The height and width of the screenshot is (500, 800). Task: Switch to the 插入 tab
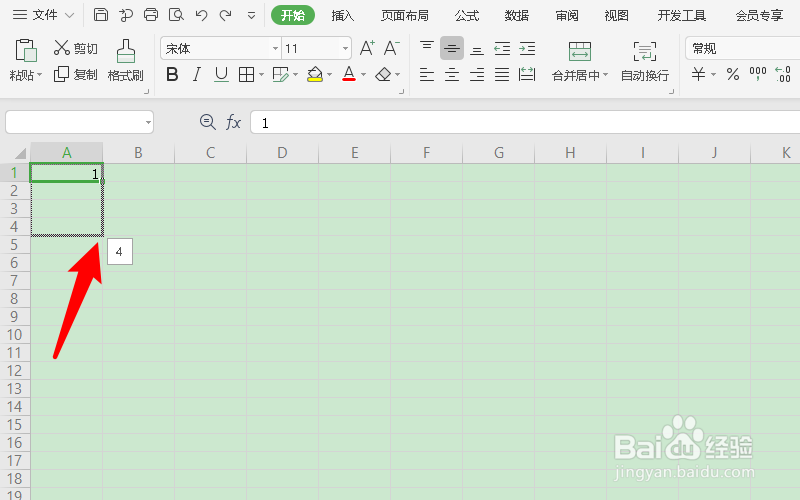(343, 15)
